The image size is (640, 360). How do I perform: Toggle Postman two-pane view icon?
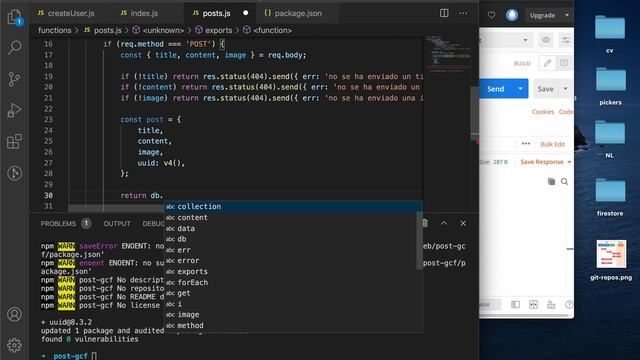(533, 304)
